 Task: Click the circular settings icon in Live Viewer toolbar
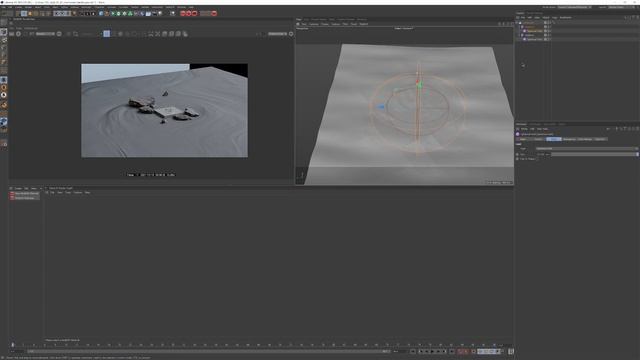tap(18, 34)
